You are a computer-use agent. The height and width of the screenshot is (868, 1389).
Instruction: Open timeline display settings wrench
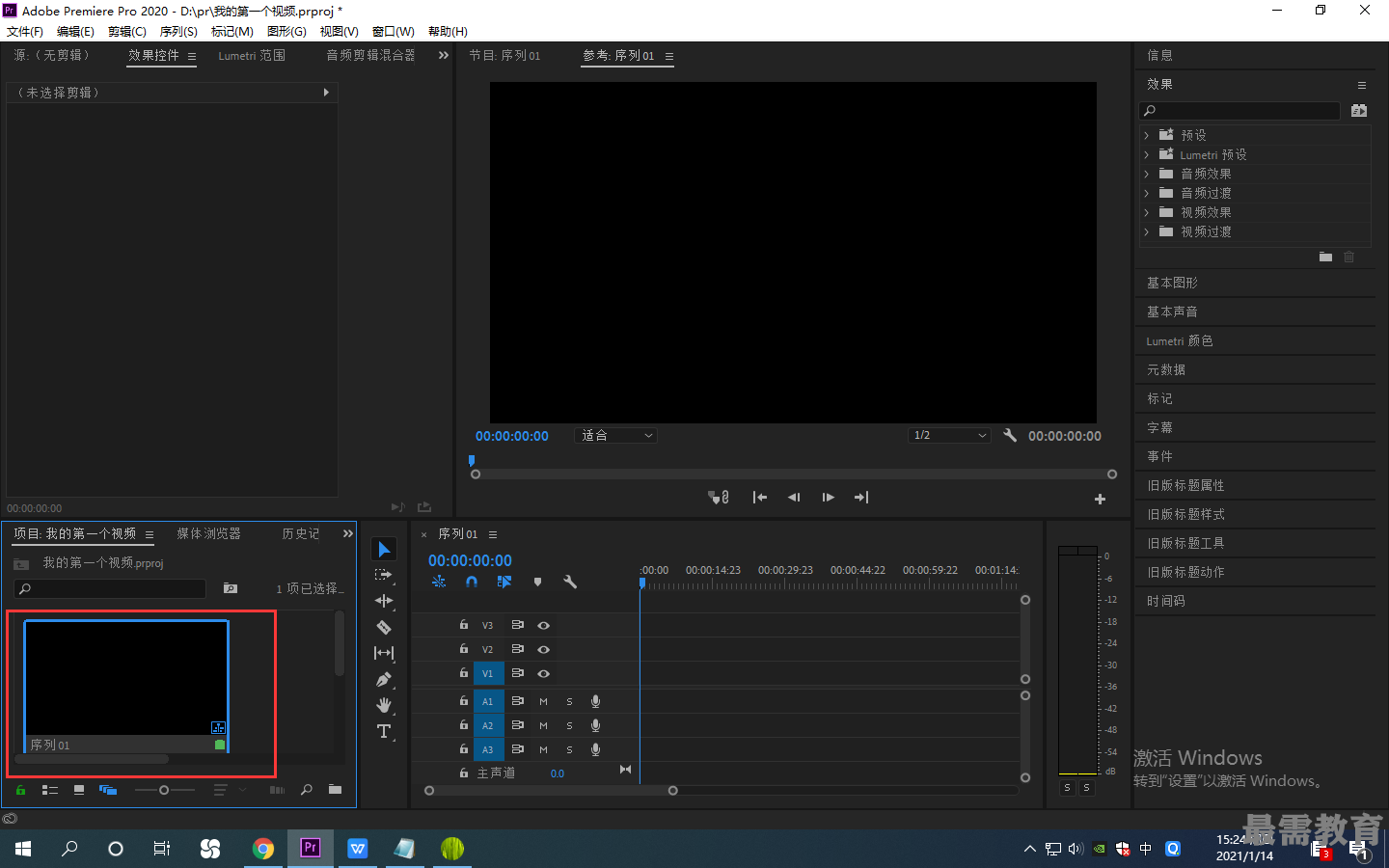[570, 582]
